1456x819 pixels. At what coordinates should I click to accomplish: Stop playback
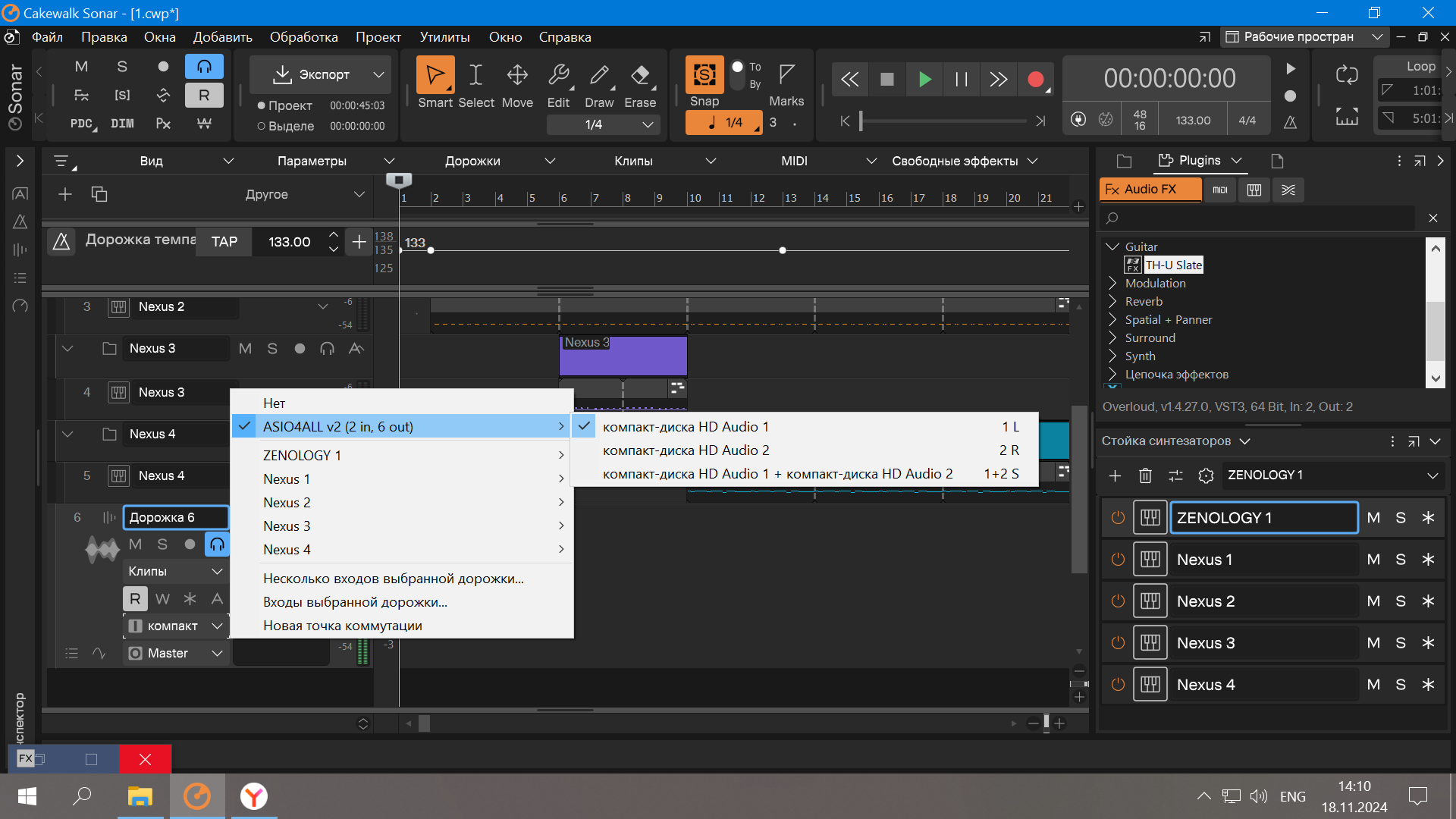[886, 80]
